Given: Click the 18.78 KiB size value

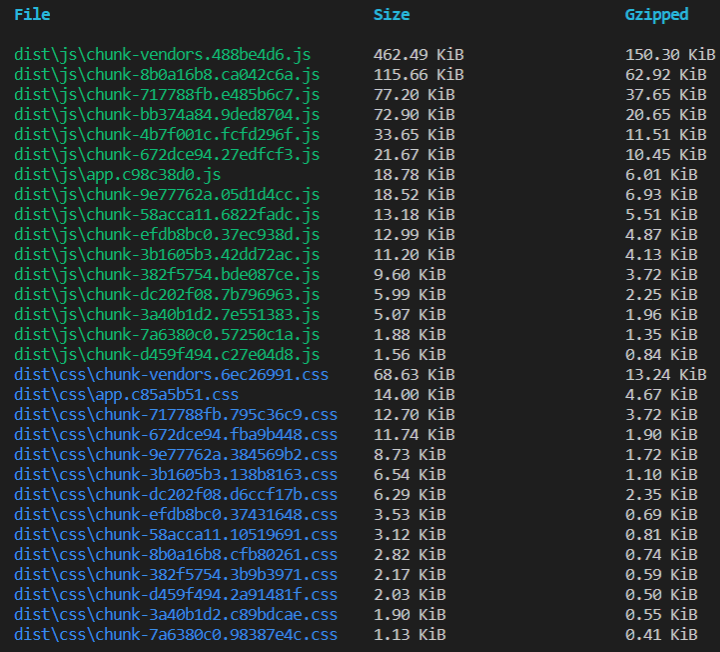Looking at the screenshot, I should tap(414, 174).
